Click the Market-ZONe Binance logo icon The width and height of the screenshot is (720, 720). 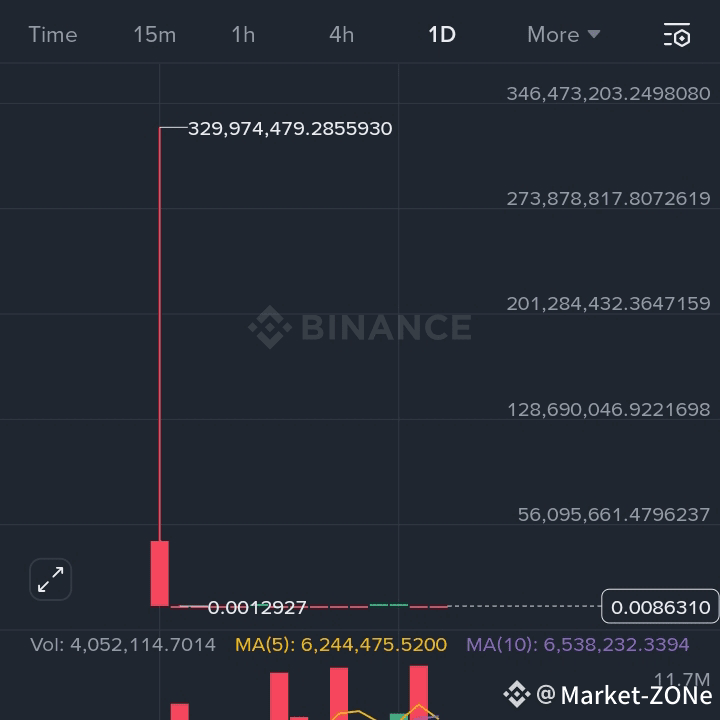point(517,694)
